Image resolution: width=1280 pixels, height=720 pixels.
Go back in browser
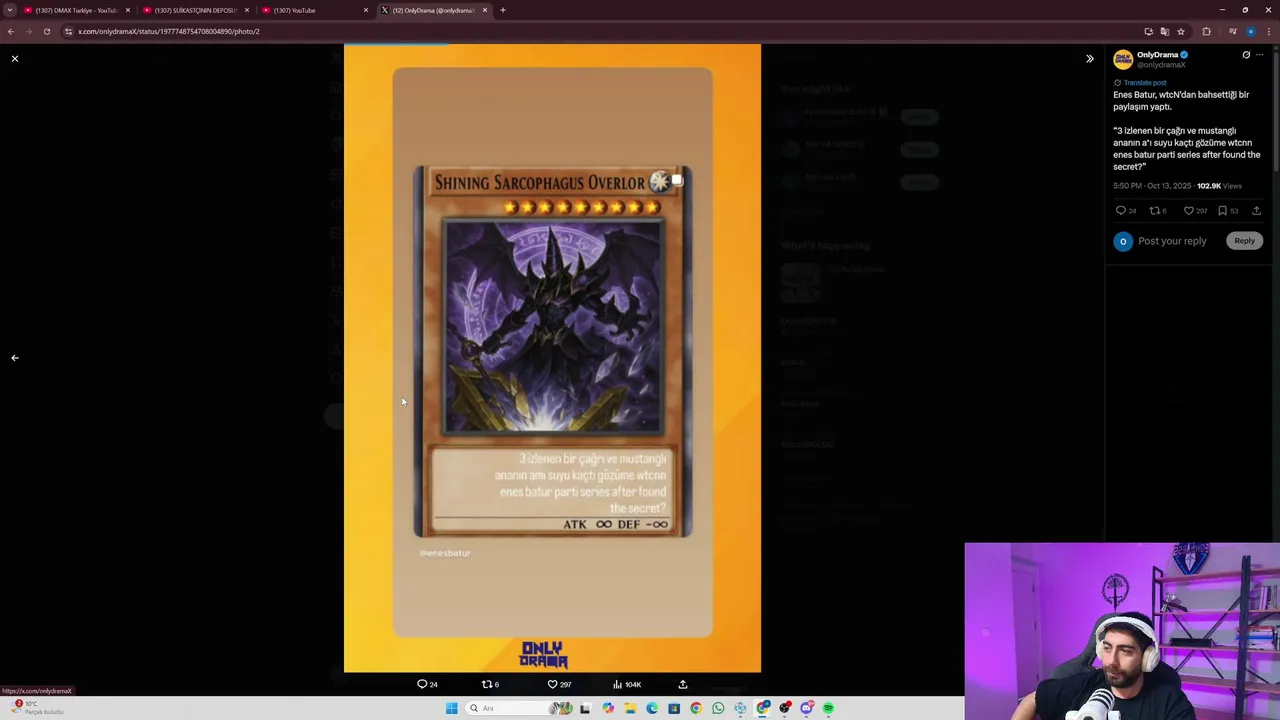pyautogui.click(x=11, y=31)
